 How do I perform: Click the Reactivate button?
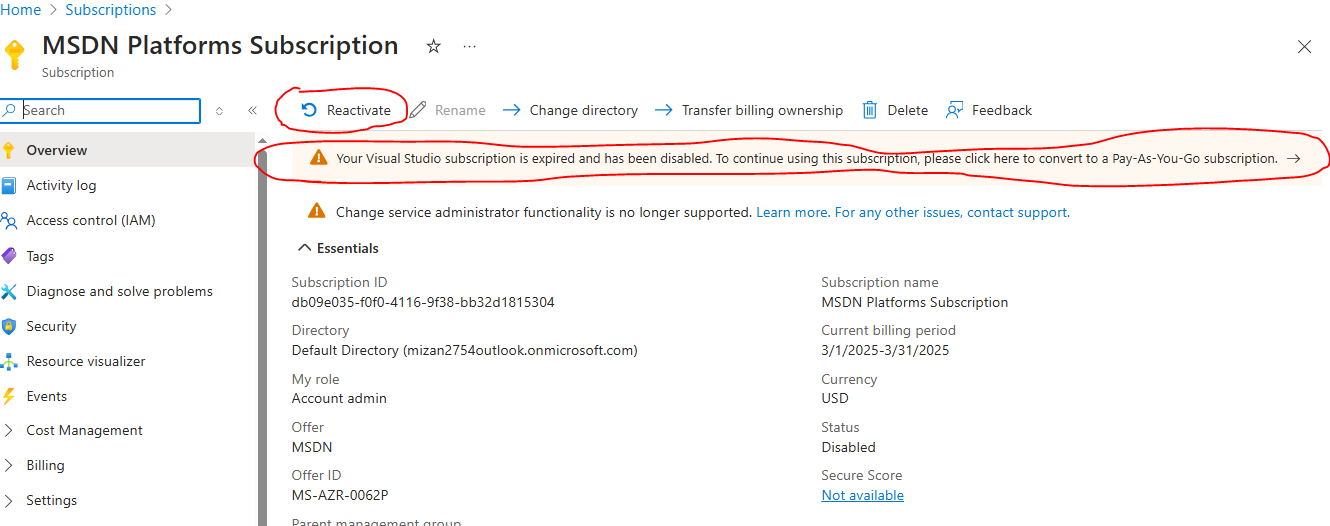(346, 110)
